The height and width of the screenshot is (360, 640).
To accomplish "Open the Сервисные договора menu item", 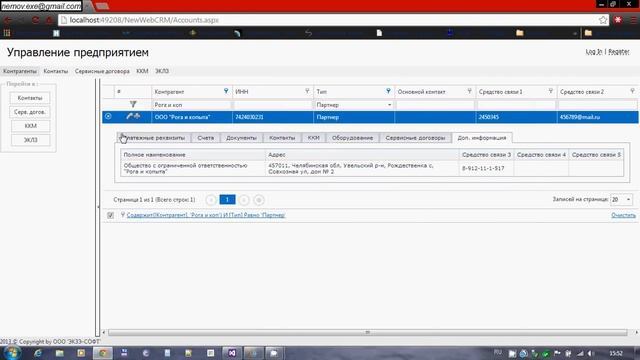I will pos(102,71).
